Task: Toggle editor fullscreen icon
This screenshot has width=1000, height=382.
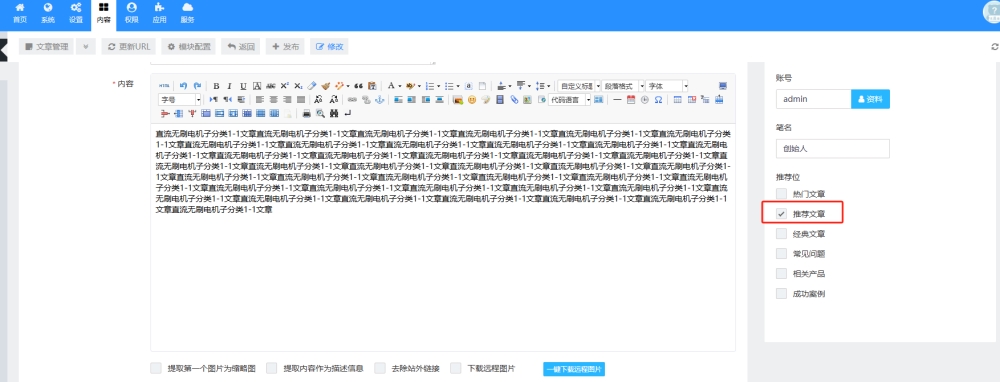Action: 723,85
